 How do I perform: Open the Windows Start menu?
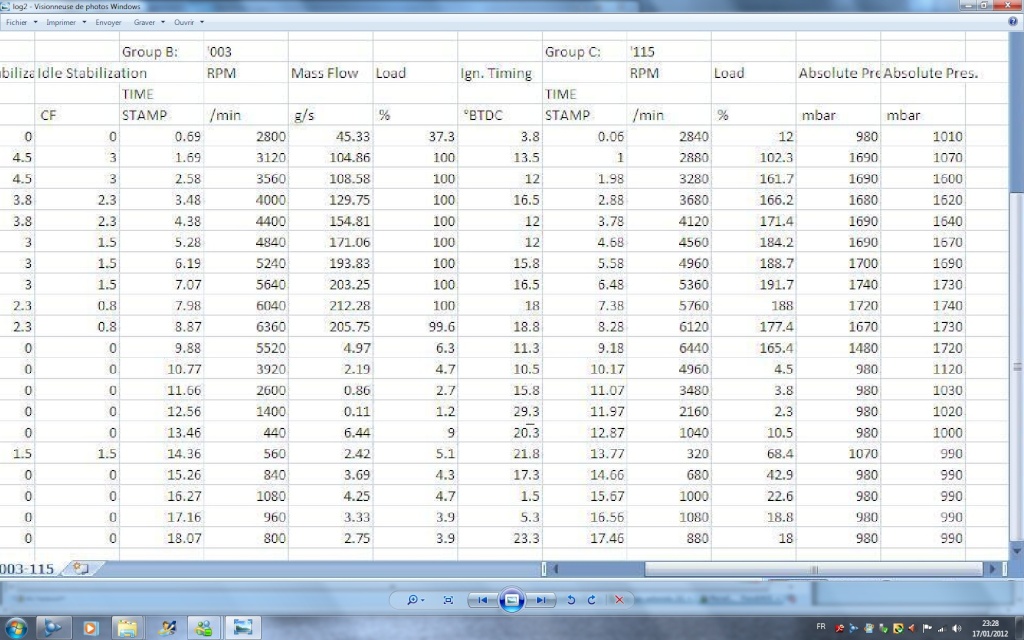17,628
